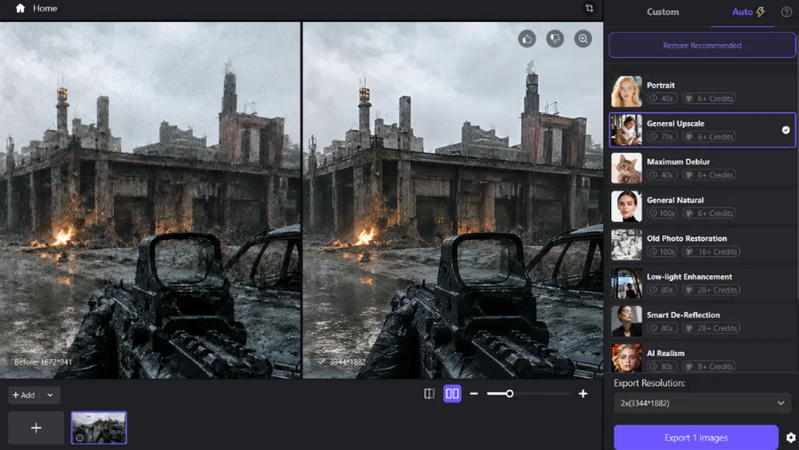This screenshot has width=799, height=450.
Task: Choose the General Upscale model
Action: point(702,130)
